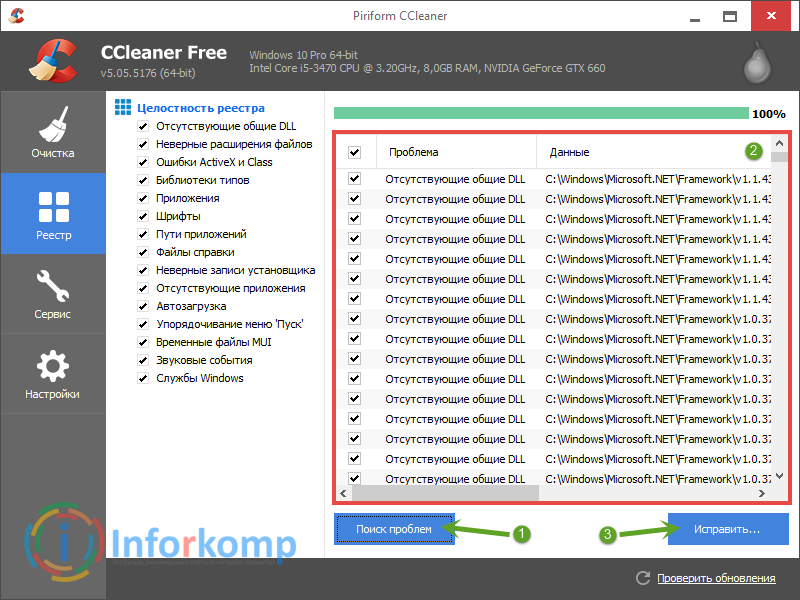Viewport: 800px width, 600px height.
Task: Toggle Файлы справки checkbox
Action: 143,252
